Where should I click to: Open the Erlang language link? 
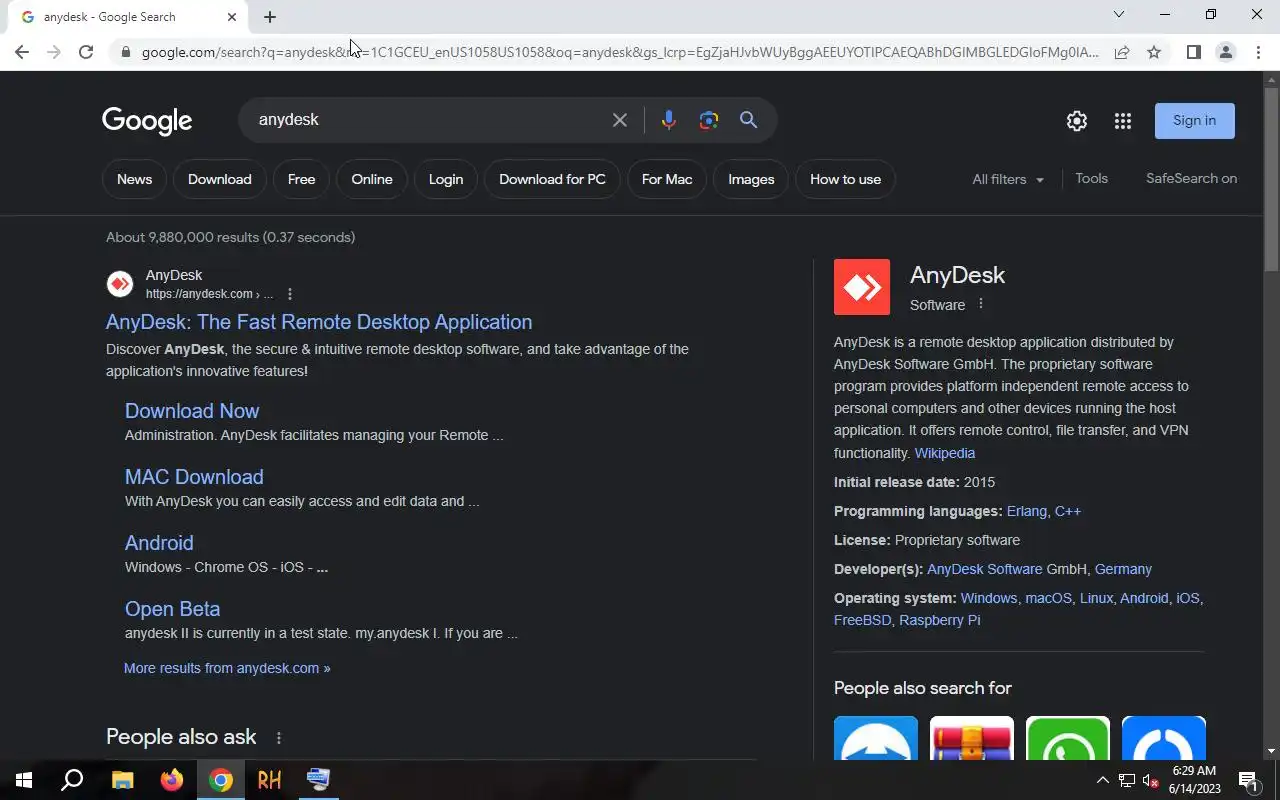coord(1026,511)
